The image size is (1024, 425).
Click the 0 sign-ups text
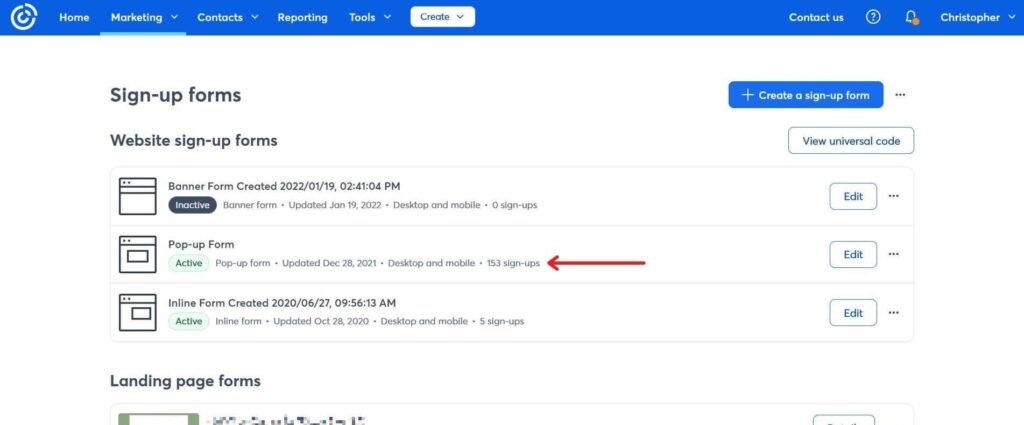click(515, 205)
